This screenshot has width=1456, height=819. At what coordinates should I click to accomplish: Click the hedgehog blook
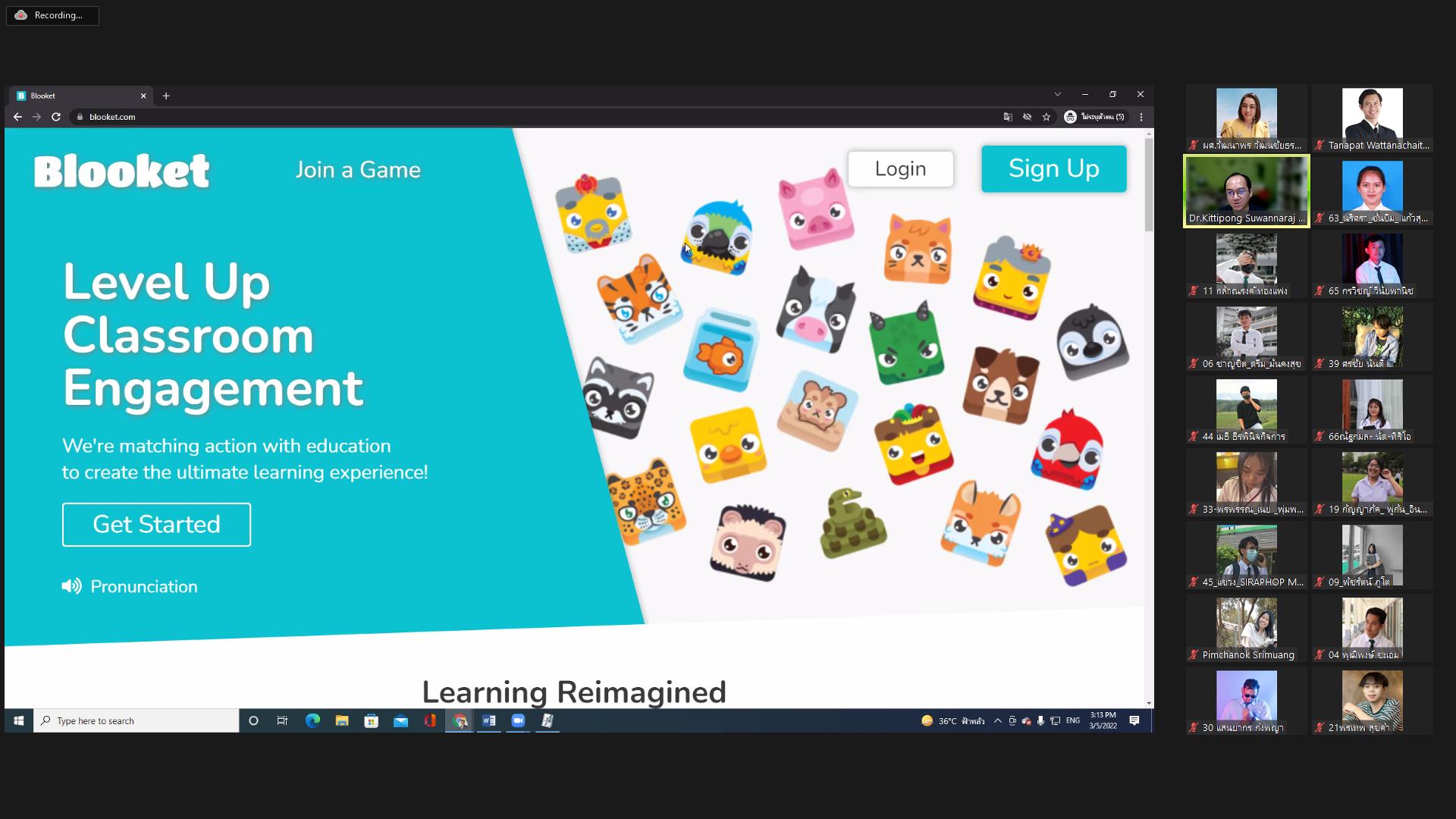coord(748,544)
